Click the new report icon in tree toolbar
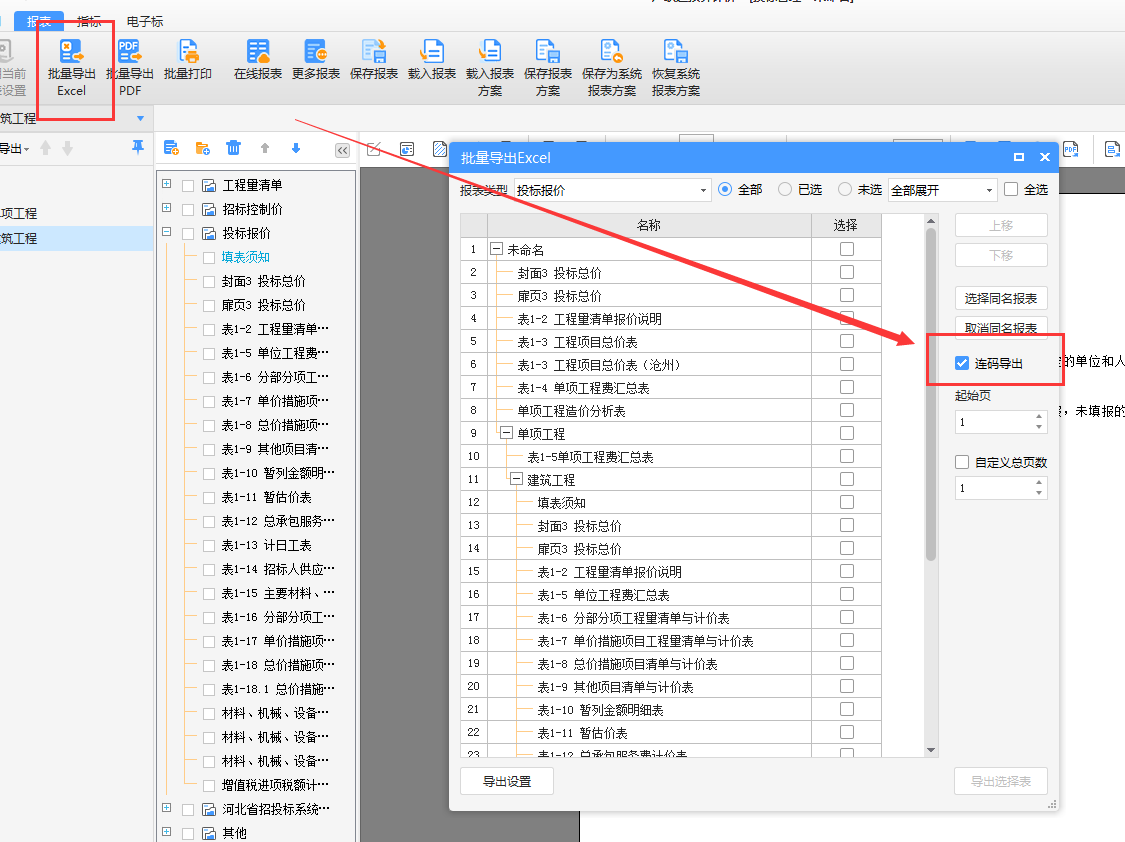Image resolution: width=1125 pixels, height=842 pixels. click(x=171, y=148)
